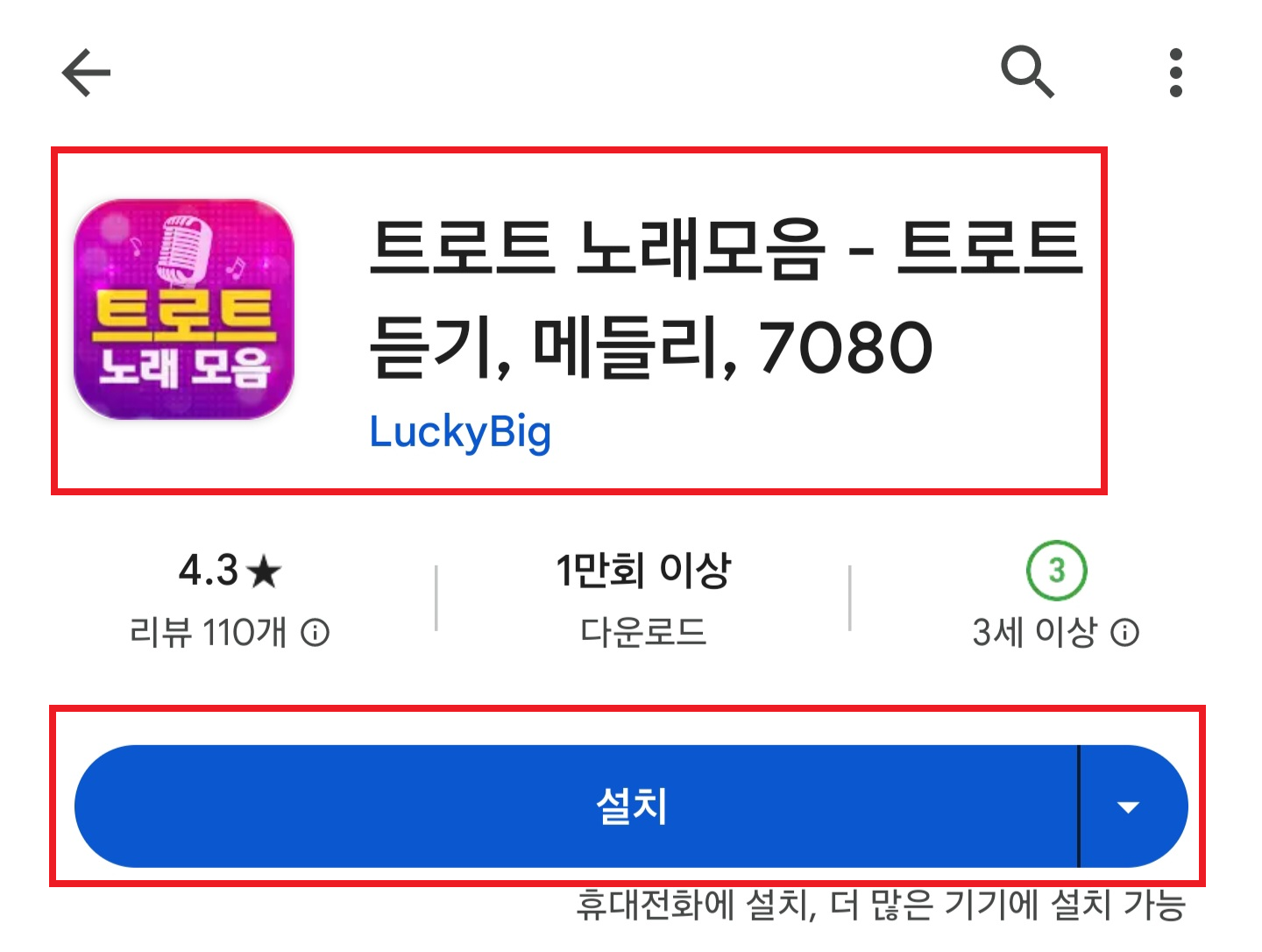Tap the 듣기, 메들리, 7080 subtitle line
Viewport: 1262px width, 952px height.
(651, 348)
